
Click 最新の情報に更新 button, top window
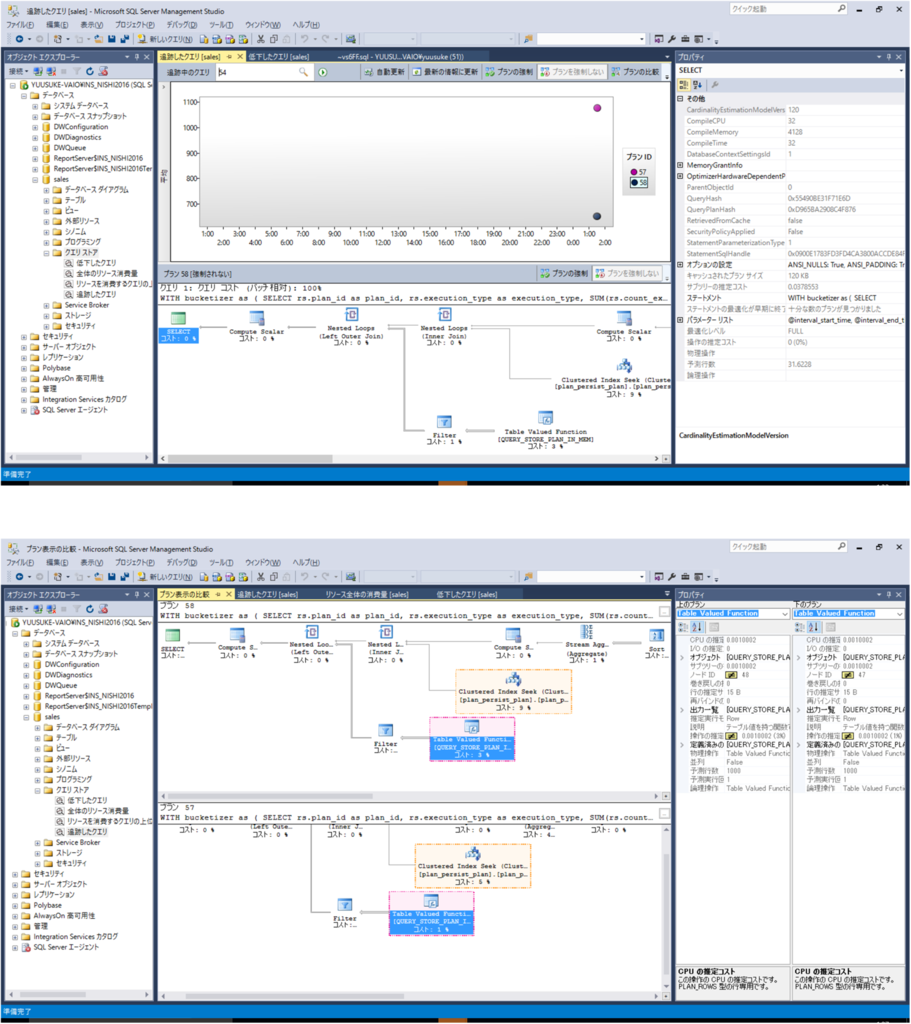tap(445, 72)
